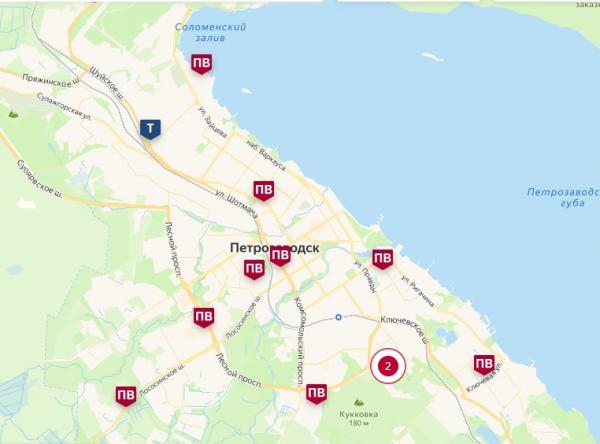Click the ПВ marker overlapping the Петрозаводск label

coord(280,256)
